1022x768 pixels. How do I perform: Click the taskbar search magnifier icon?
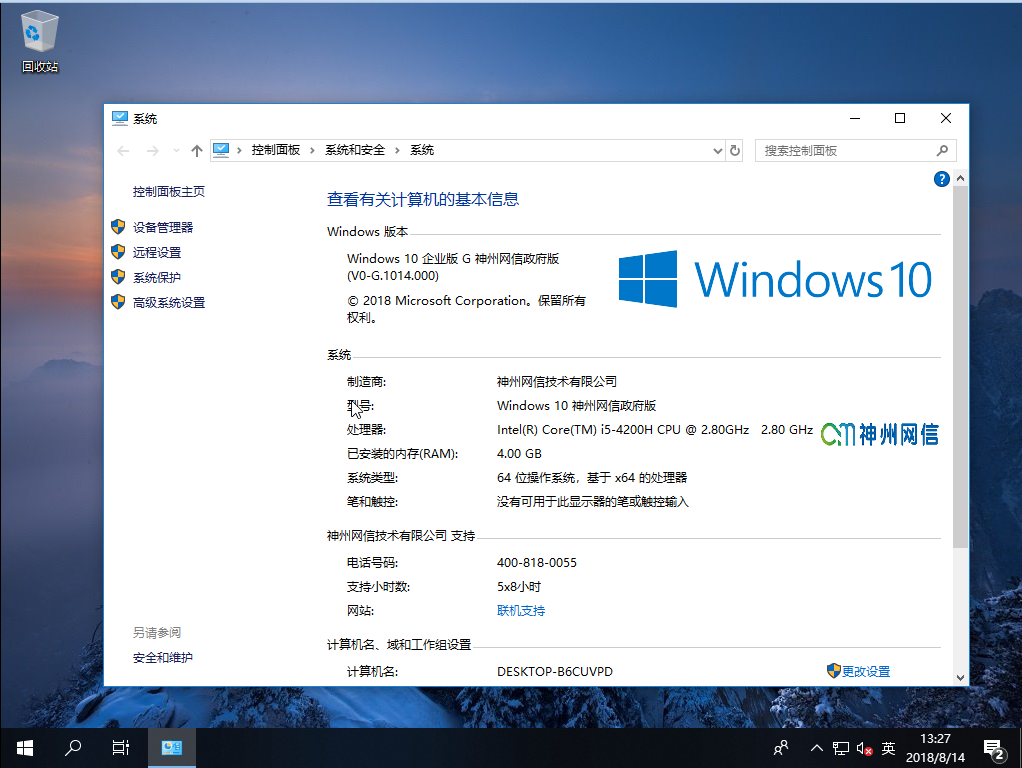click(x=73, y=747)
